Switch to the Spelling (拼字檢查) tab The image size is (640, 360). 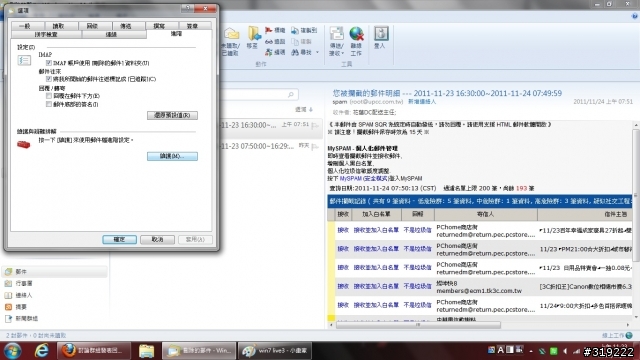[x=46, y=35]
